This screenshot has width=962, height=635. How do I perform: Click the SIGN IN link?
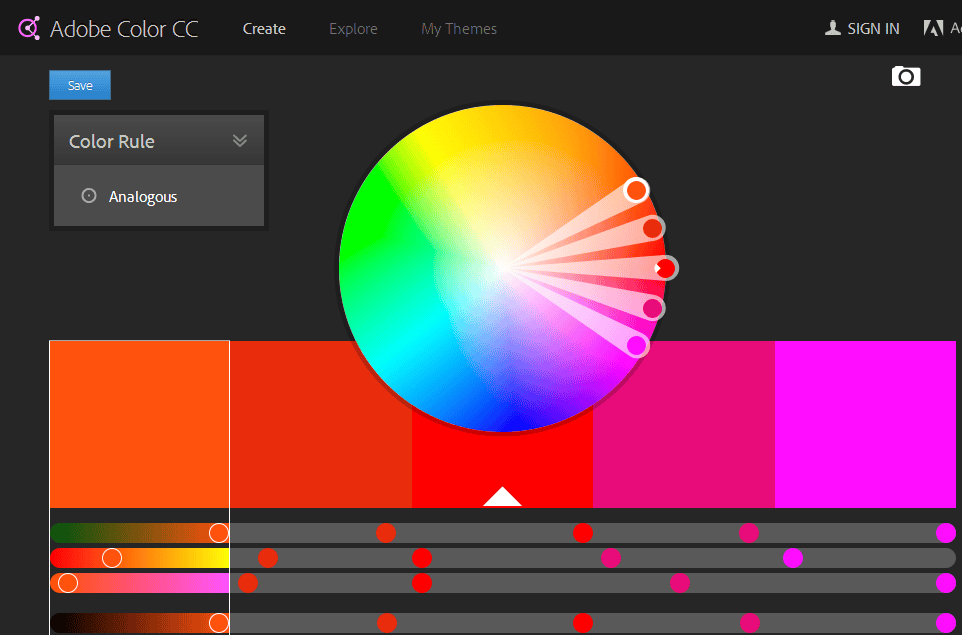click(x=873, y=29)
